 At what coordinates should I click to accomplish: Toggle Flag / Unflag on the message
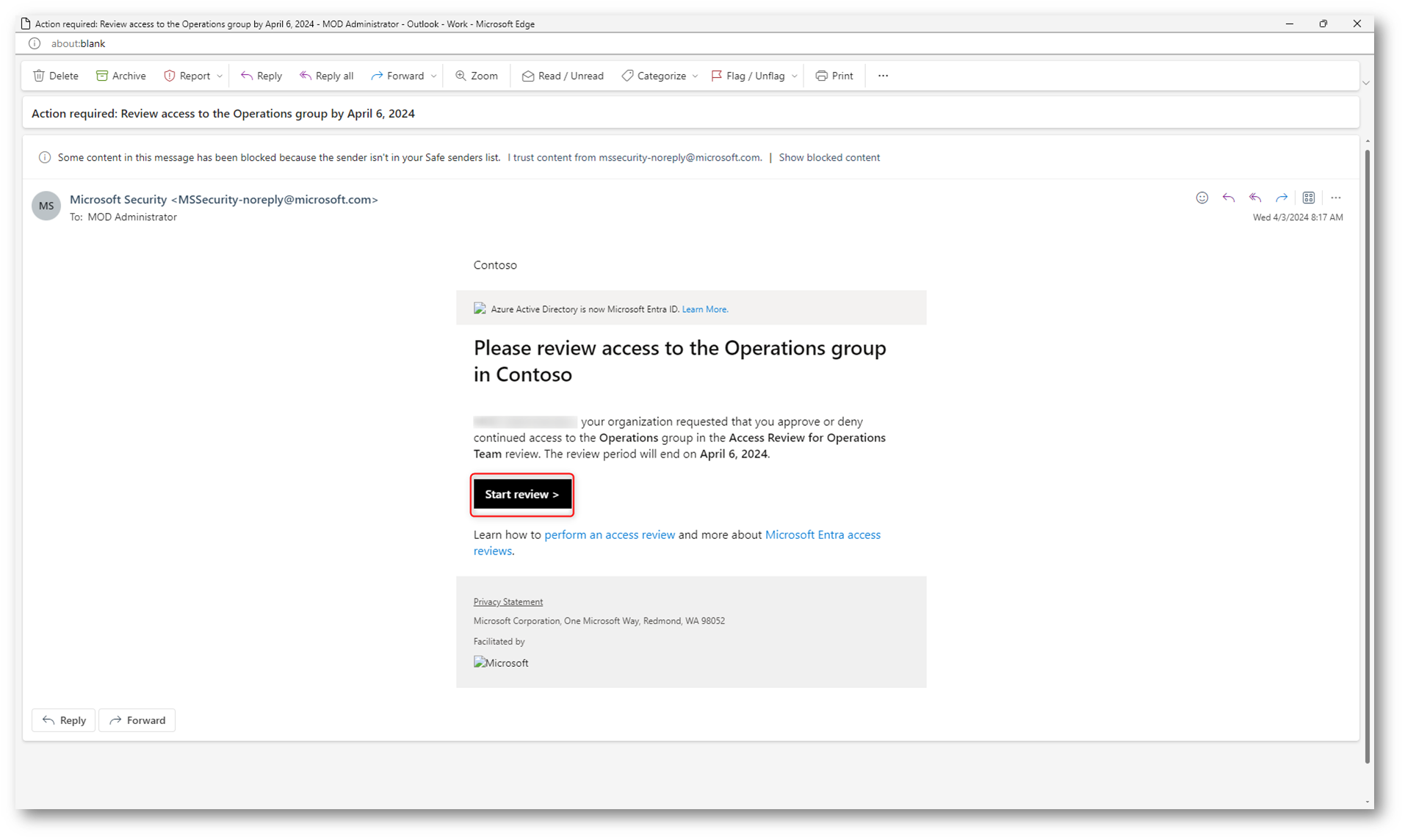pos(748,76)
